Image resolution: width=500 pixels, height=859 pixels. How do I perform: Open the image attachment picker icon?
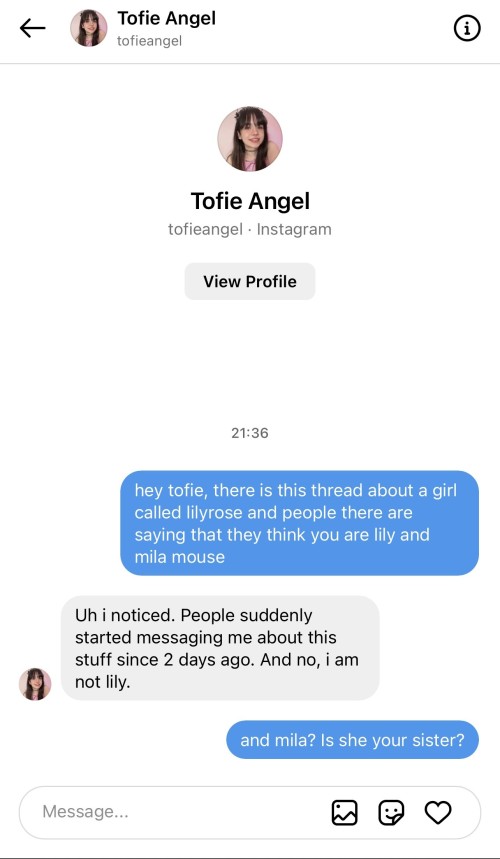[x=344, y=812]
